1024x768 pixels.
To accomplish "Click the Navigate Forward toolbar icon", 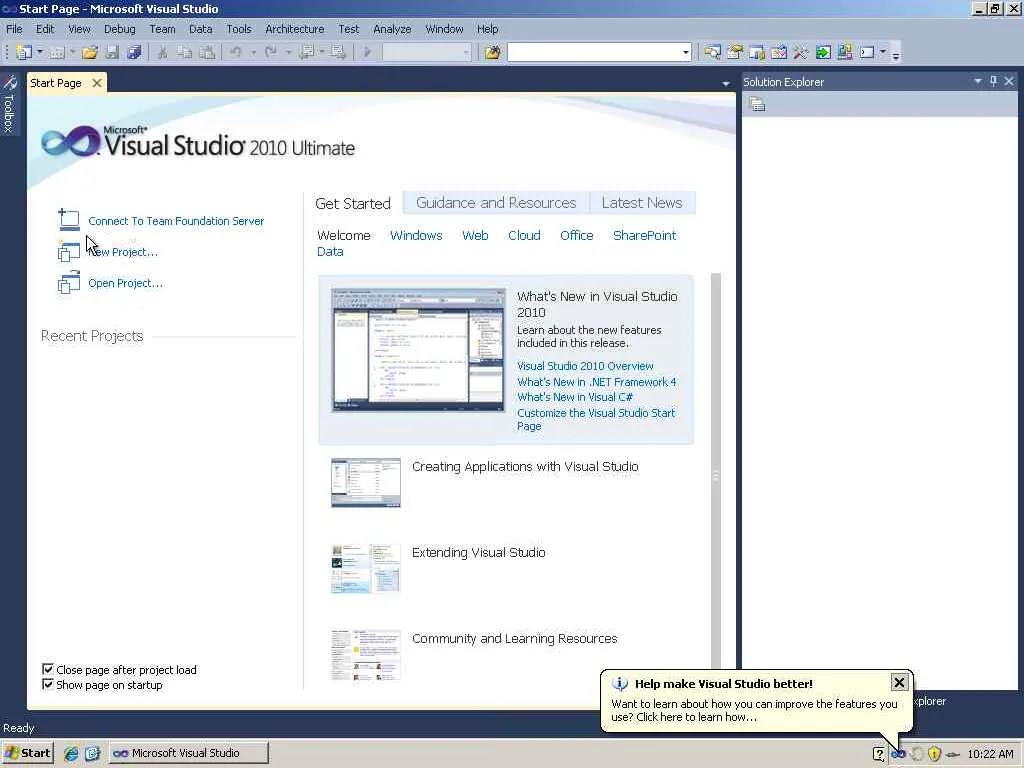I will pos(338,52).
